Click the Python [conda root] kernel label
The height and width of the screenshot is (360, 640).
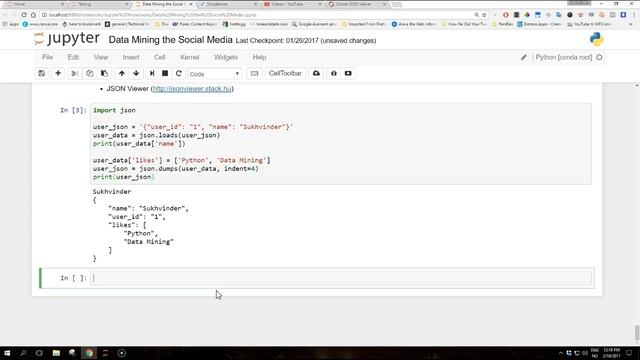click(x=564, y=58)
